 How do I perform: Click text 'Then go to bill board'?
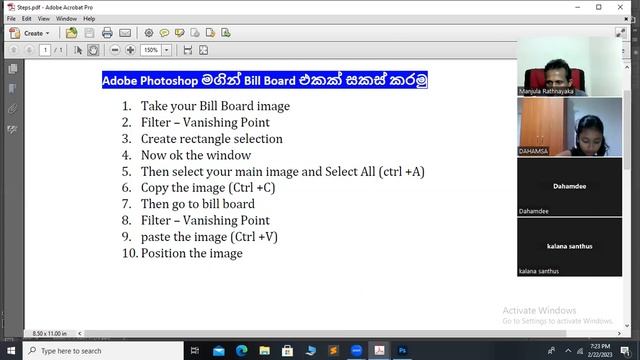(198, 204)
